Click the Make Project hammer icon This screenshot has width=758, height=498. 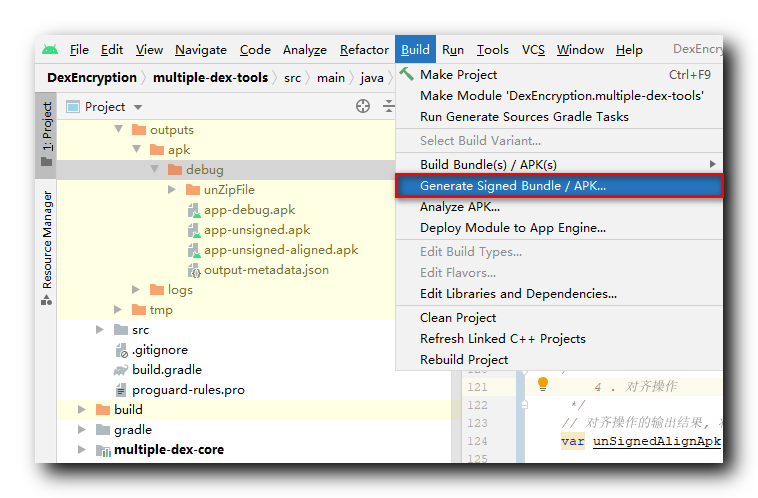point(407,73)
